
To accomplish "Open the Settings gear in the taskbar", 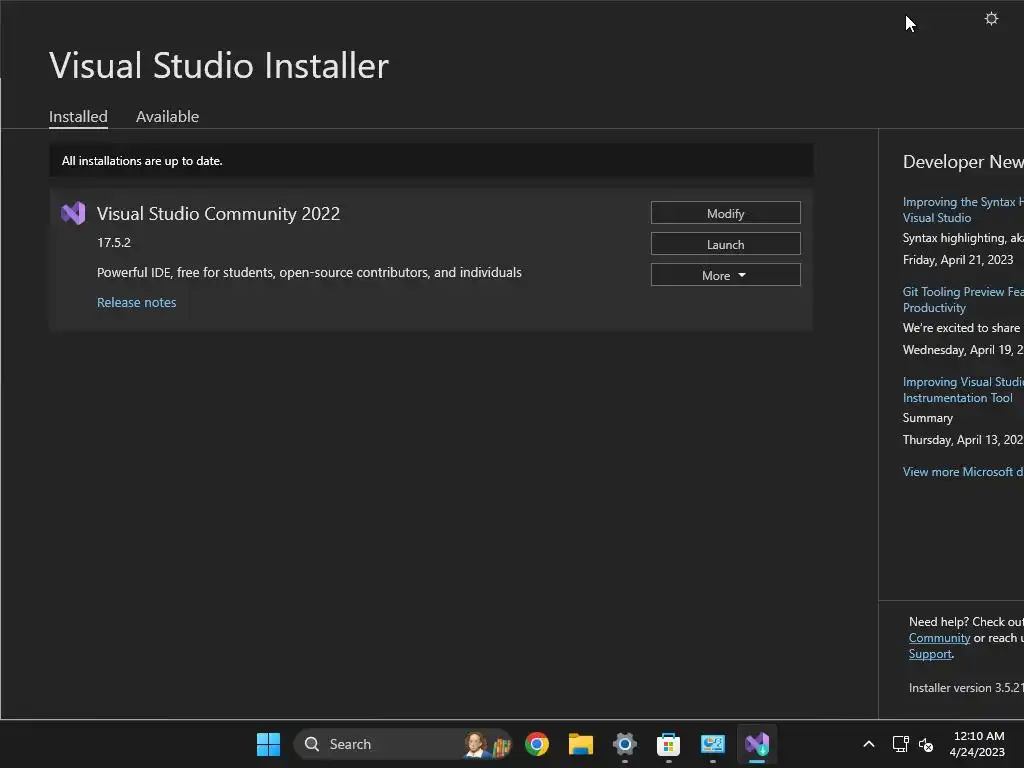I will pyautogui.click(x=624, y=744).
